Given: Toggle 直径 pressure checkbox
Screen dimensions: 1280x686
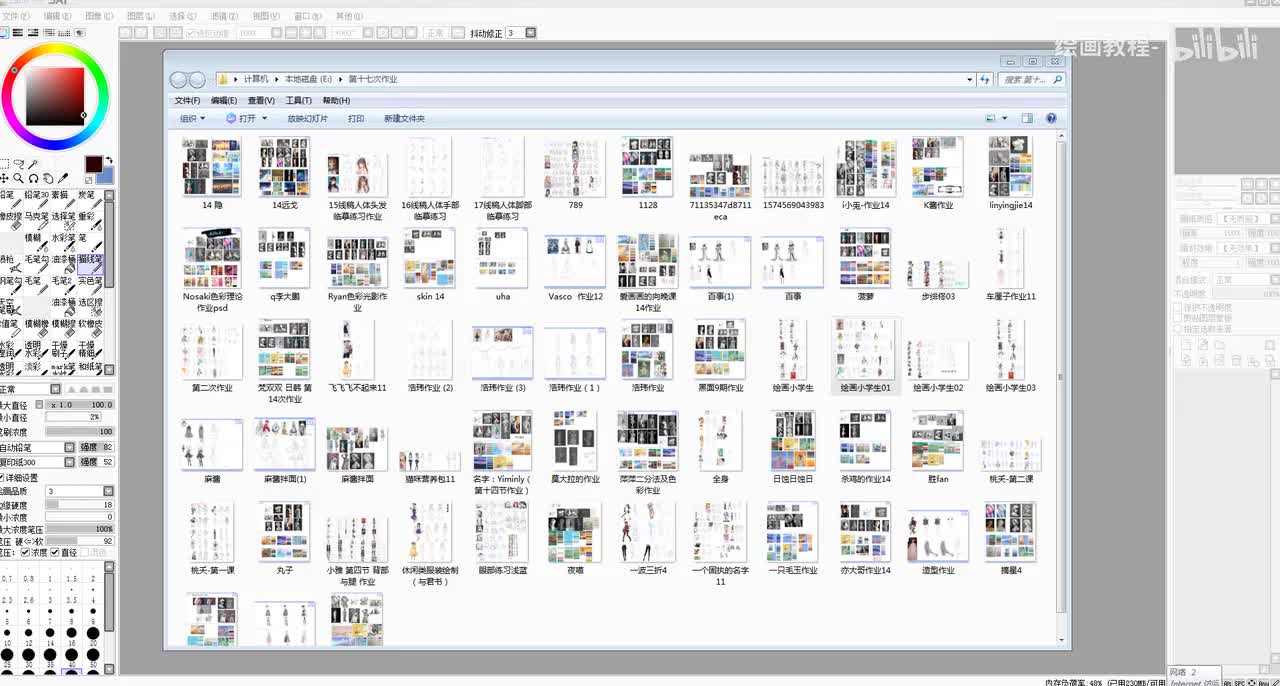Looking at the screenshot, I should click(54, 552).
